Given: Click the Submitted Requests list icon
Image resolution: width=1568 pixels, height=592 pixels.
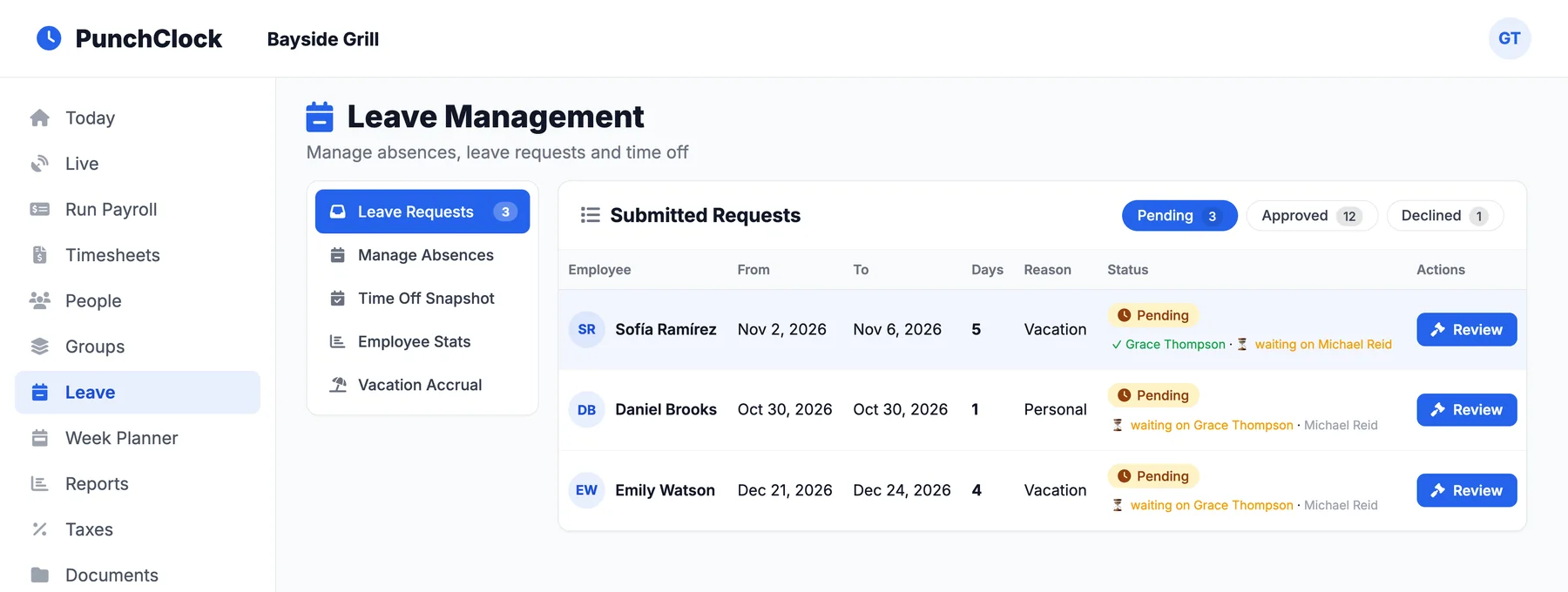Looking at the screenshot, I should tap(591, 215).
